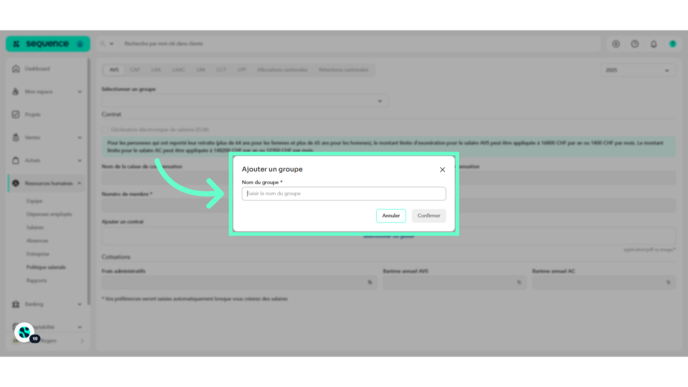The image size is (688, 387).
Task: Click the Ressources humaines icon
Action: pyautogui.click(x=16, y=183)
